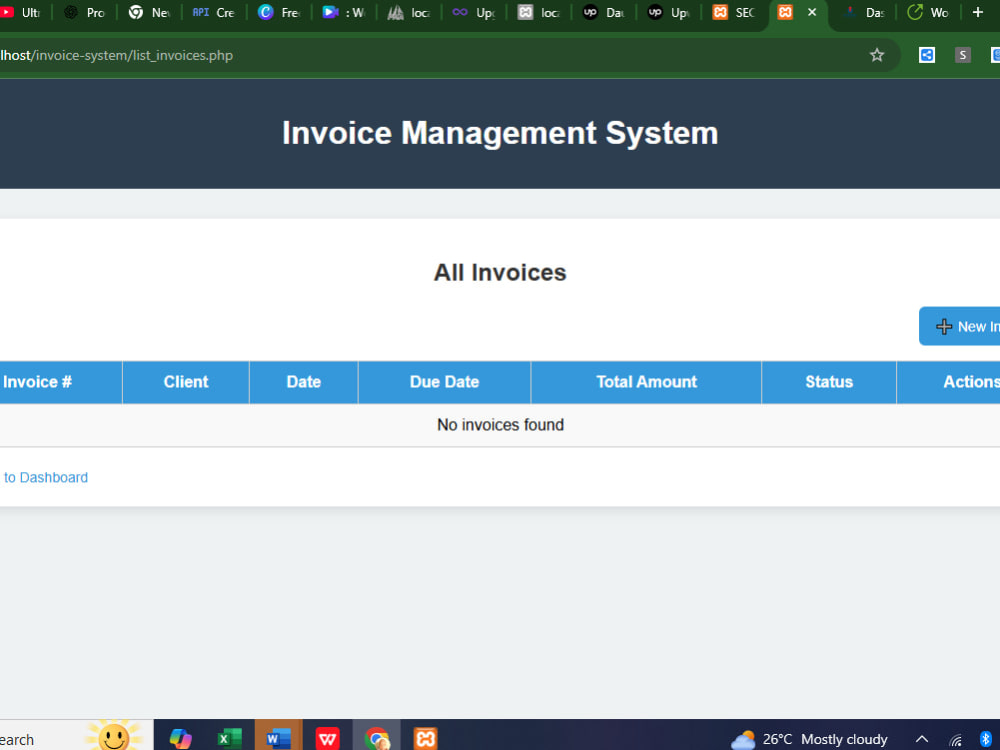
Task: Switch to the Fre tab
Action: click(x=279, y=13)
